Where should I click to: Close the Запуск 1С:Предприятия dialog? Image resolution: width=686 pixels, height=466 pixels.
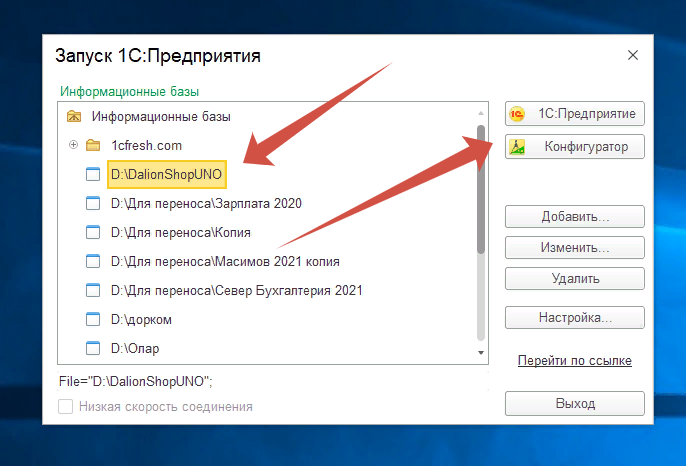633,55
